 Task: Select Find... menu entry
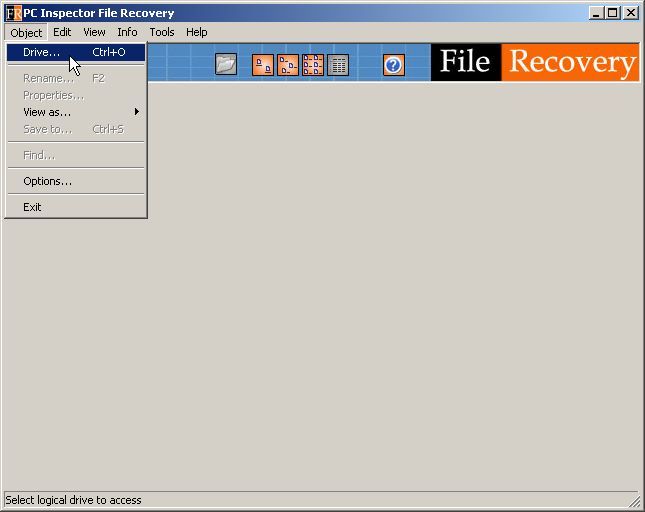(x=76, y=155)
